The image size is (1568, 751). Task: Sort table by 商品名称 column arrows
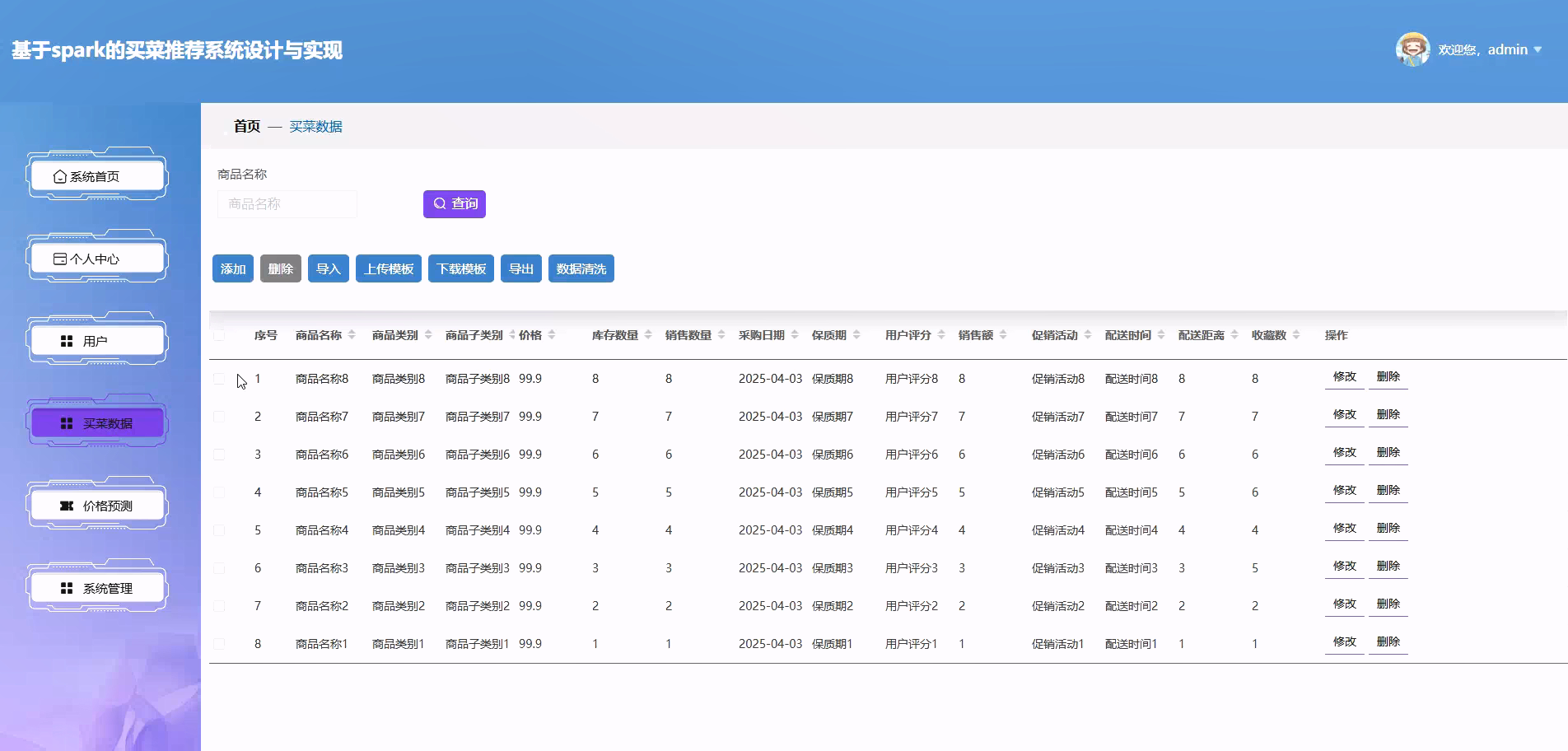(352, 335)
